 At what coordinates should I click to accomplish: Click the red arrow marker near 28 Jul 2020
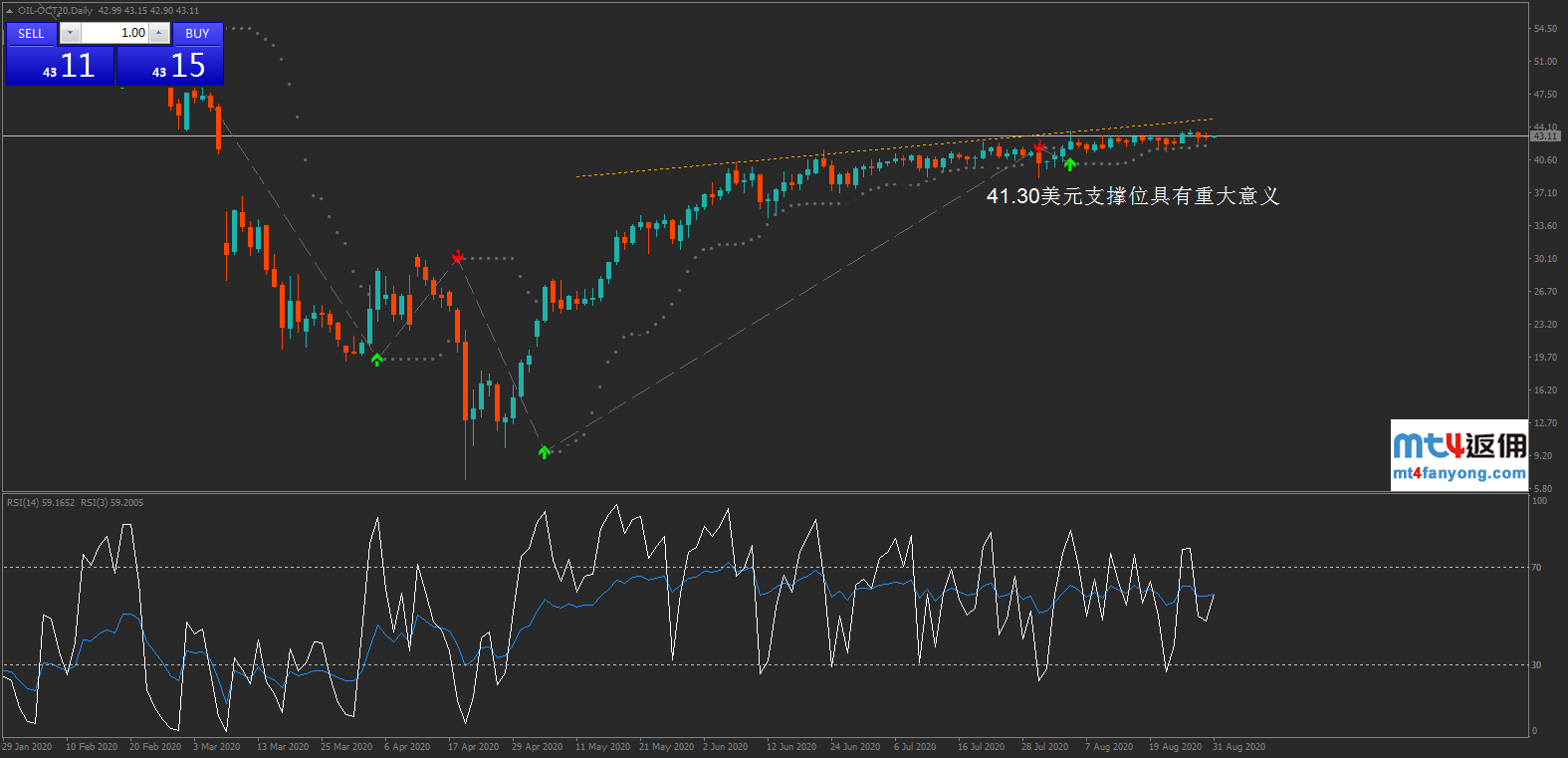[x=1039, y=147]
